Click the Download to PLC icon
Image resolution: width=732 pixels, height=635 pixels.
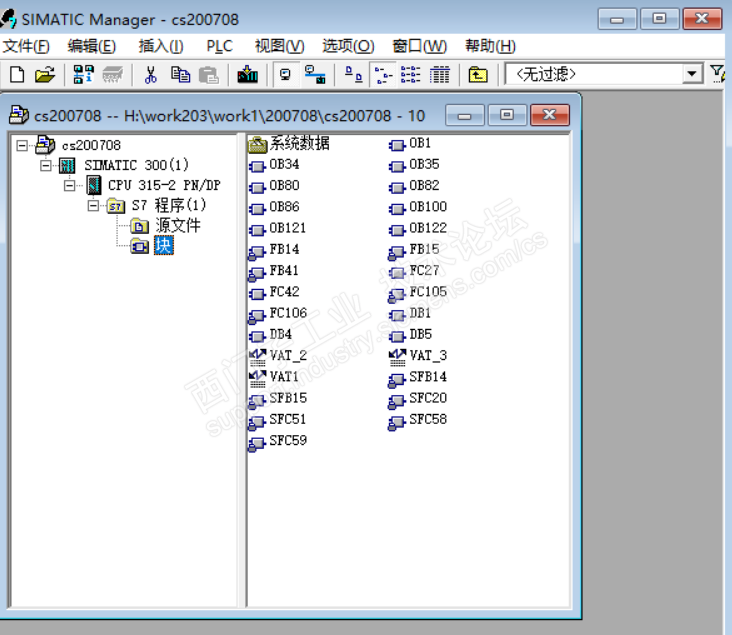[247, 74]
